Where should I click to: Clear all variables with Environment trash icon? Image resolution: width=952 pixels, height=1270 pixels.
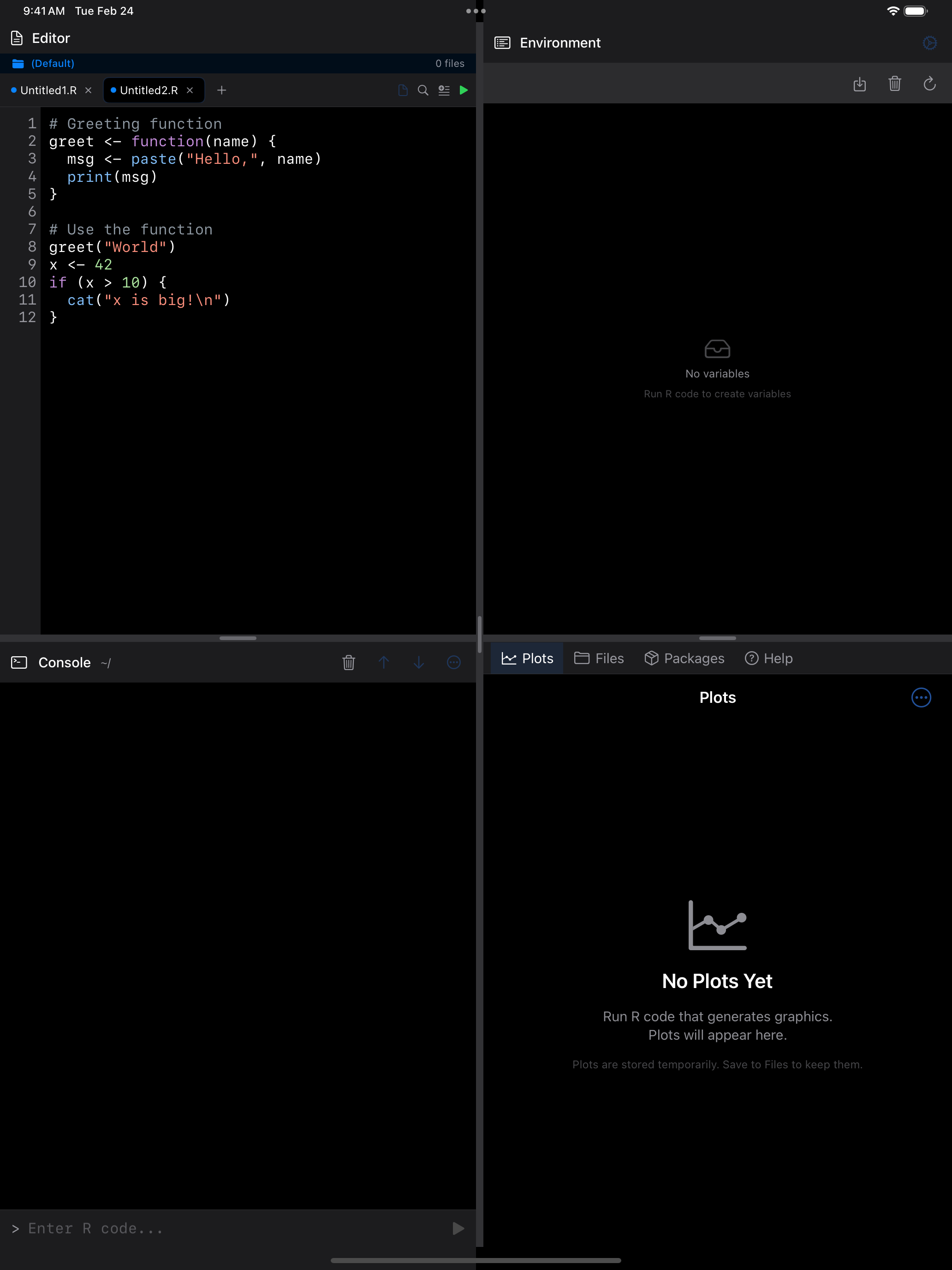(895, 84)
